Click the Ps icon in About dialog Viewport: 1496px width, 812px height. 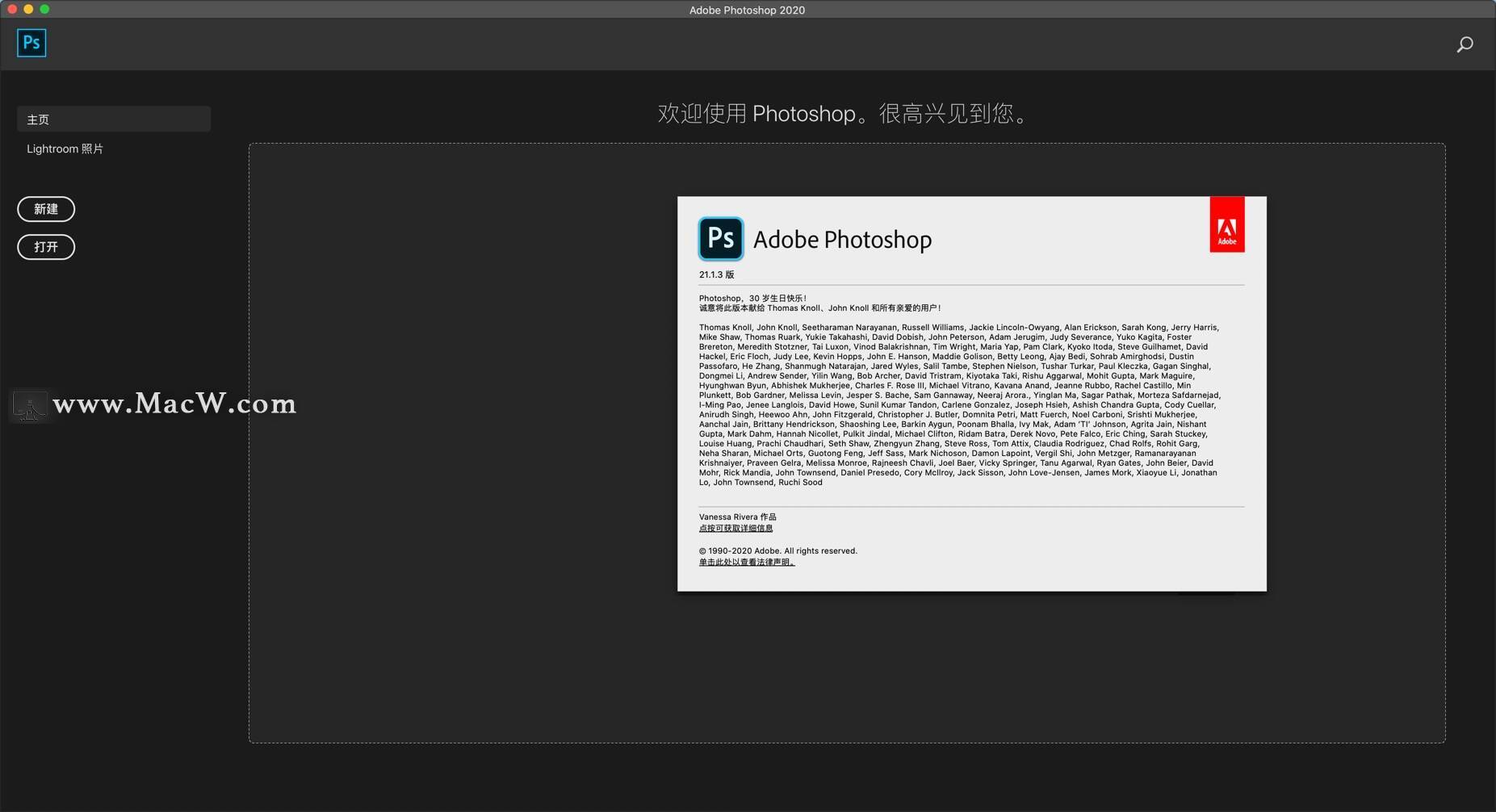pos(720,238)
